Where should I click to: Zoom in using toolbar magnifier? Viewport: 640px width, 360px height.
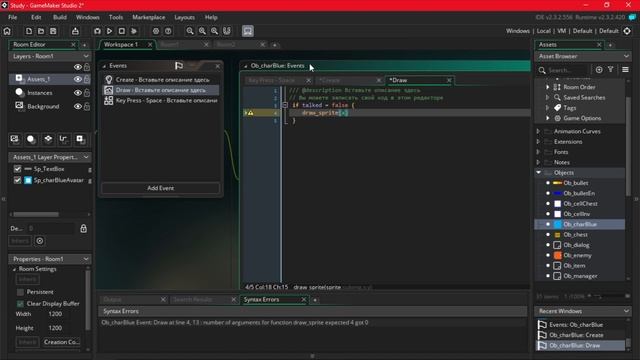pos(214,31)
